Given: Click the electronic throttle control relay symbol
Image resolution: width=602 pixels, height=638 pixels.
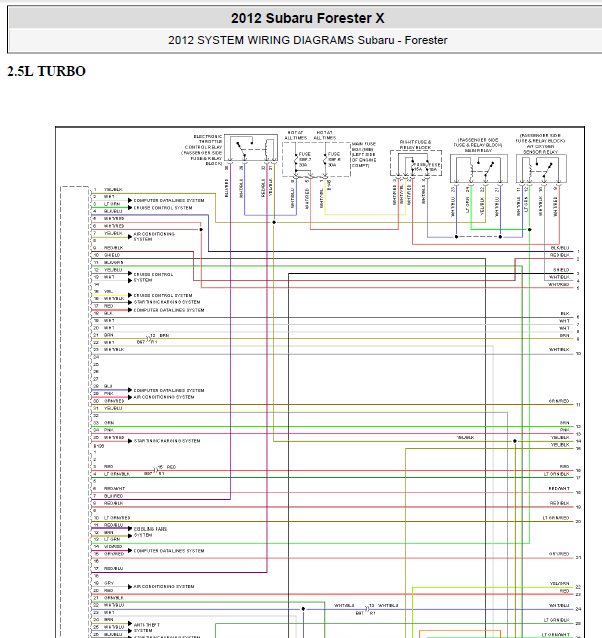Looking at the screenshot, I should (251, 149).
